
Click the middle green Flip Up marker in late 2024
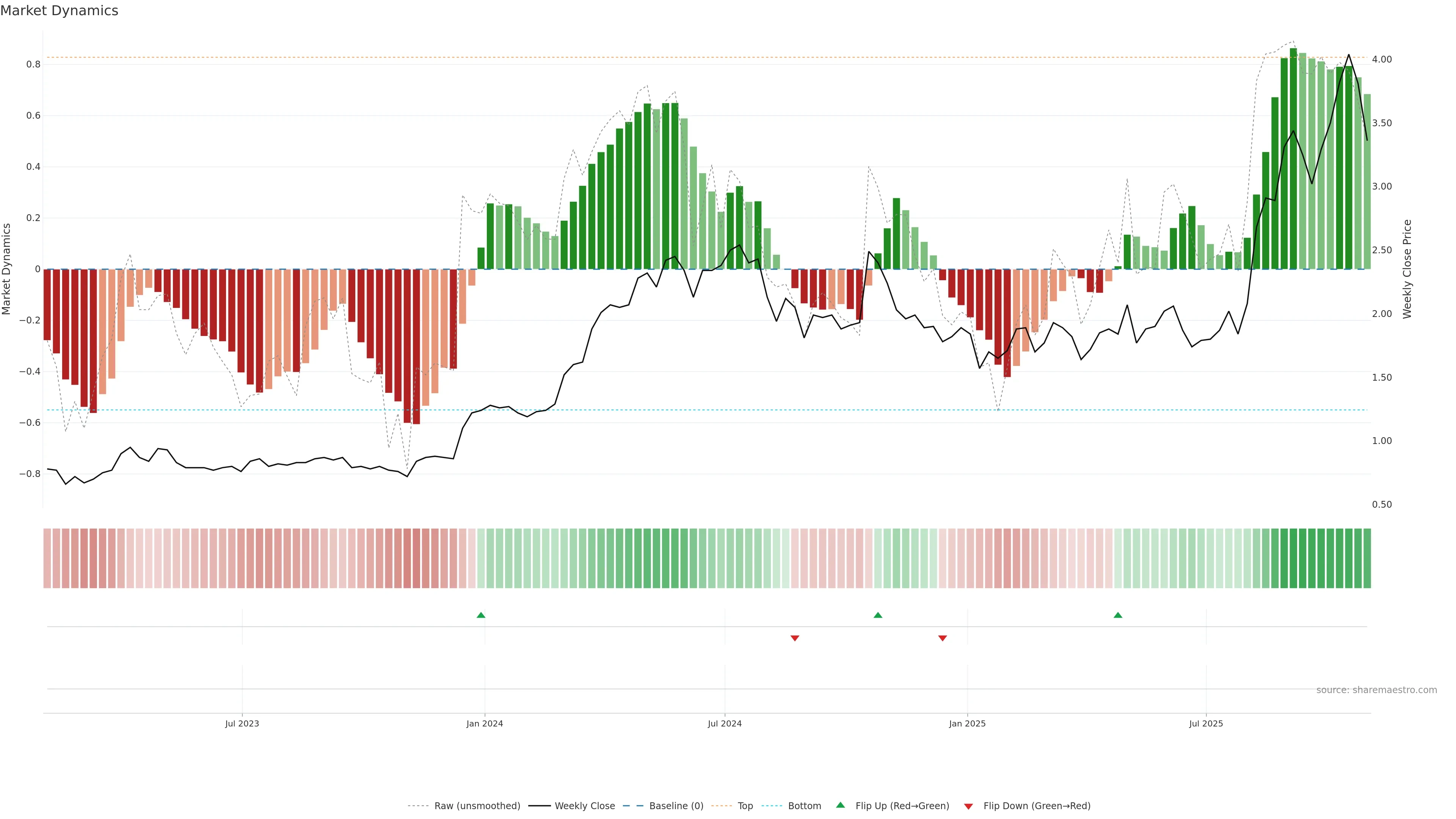878,615
